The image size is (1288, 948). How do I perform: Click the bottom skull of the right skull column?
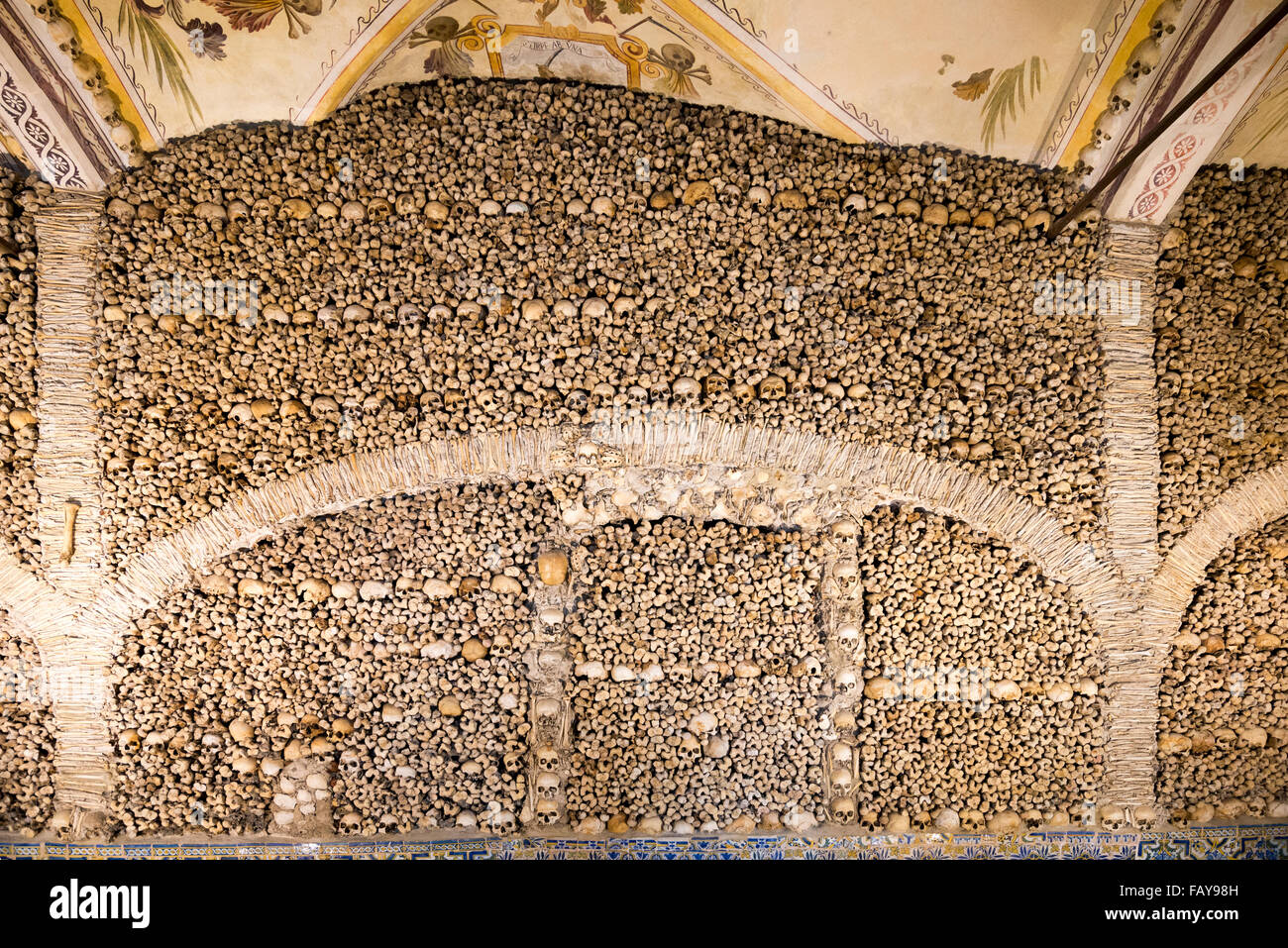(842, 809)
